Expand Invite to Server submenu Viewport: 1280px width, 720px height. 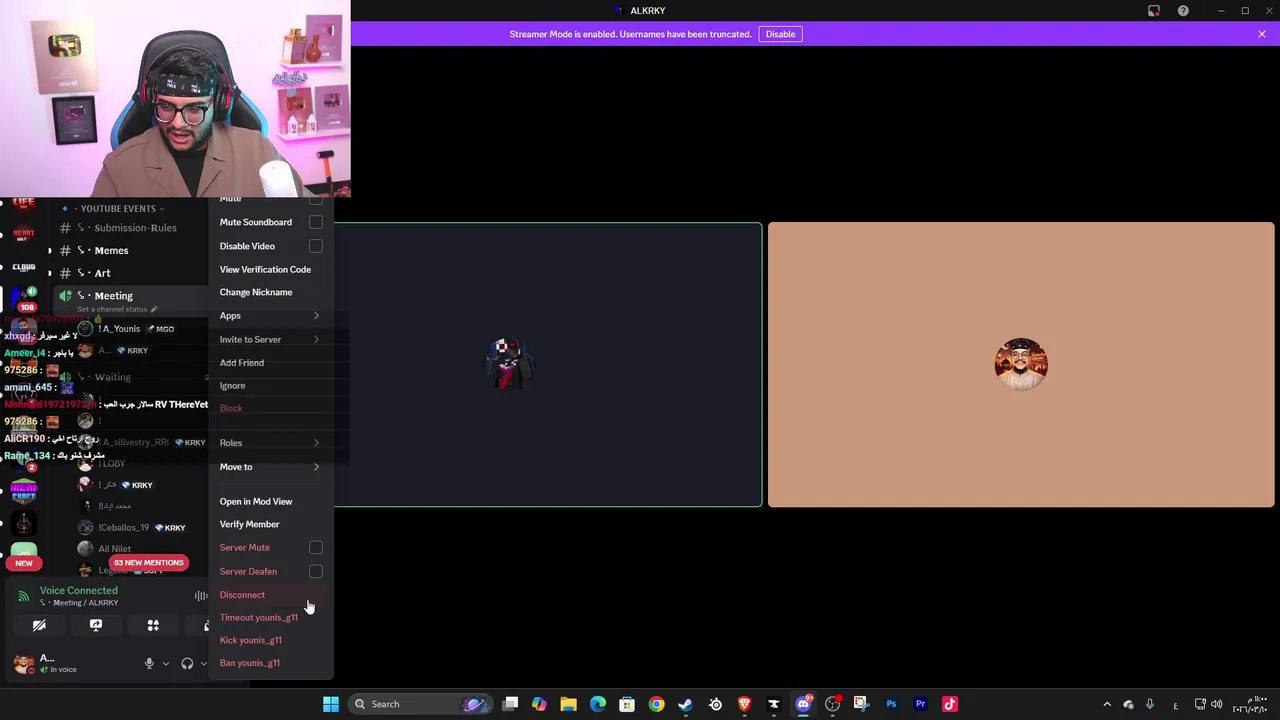click(270, 340)
